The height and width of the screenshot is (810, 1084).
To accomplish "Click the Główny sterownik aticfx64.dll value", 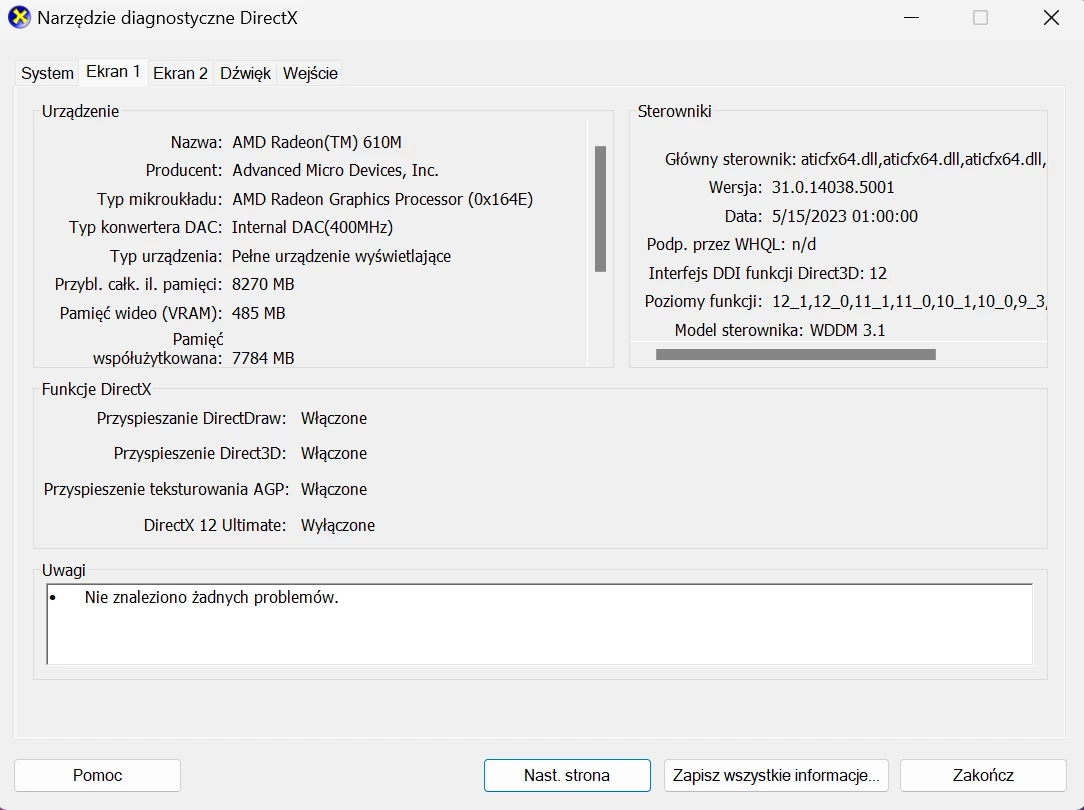I will (924, 160).
